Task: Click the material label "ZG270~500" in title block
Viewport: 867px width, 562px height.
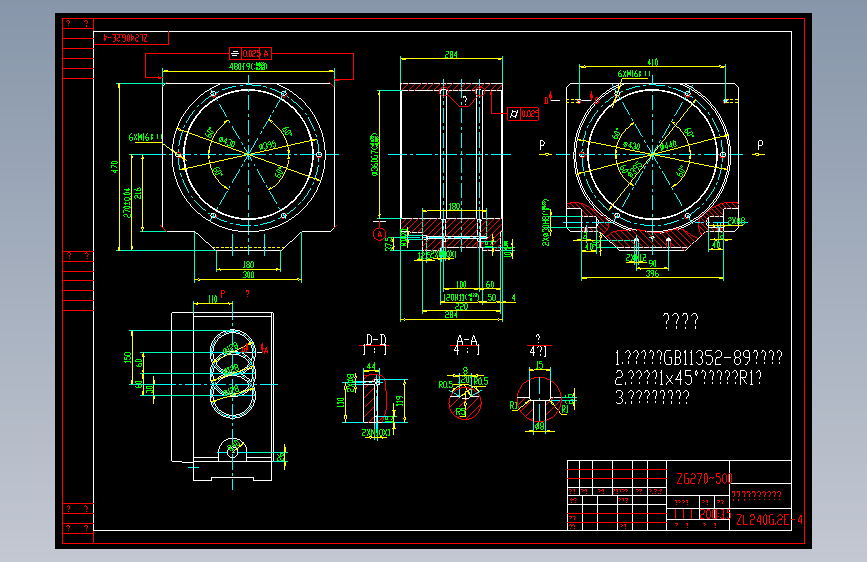Action: click(704, 478)
